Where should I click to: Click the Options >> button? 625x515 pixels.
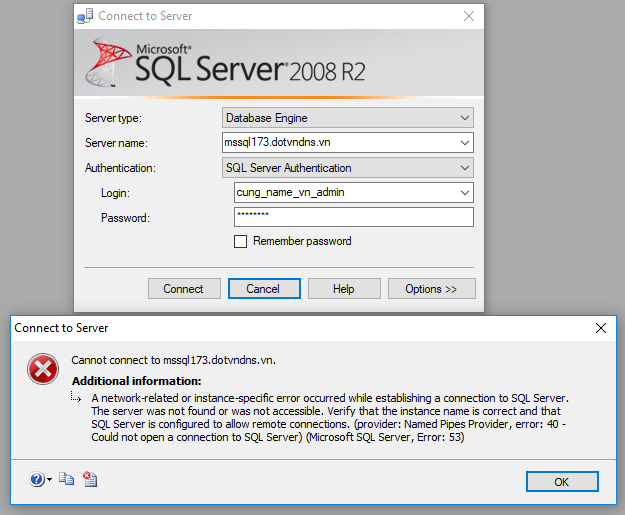click(x=432, y=289)
